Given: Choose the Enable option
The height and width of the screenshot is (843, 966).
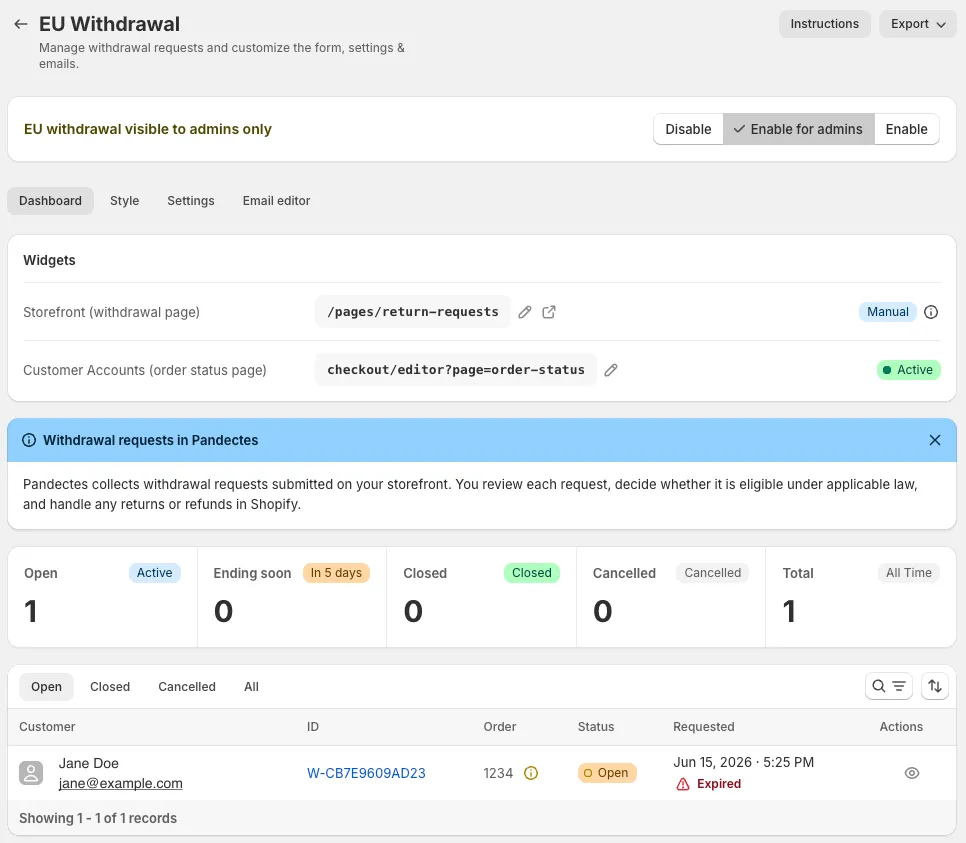Looking at the screenshot, I should pyautogui.click(x=906, y=129).
